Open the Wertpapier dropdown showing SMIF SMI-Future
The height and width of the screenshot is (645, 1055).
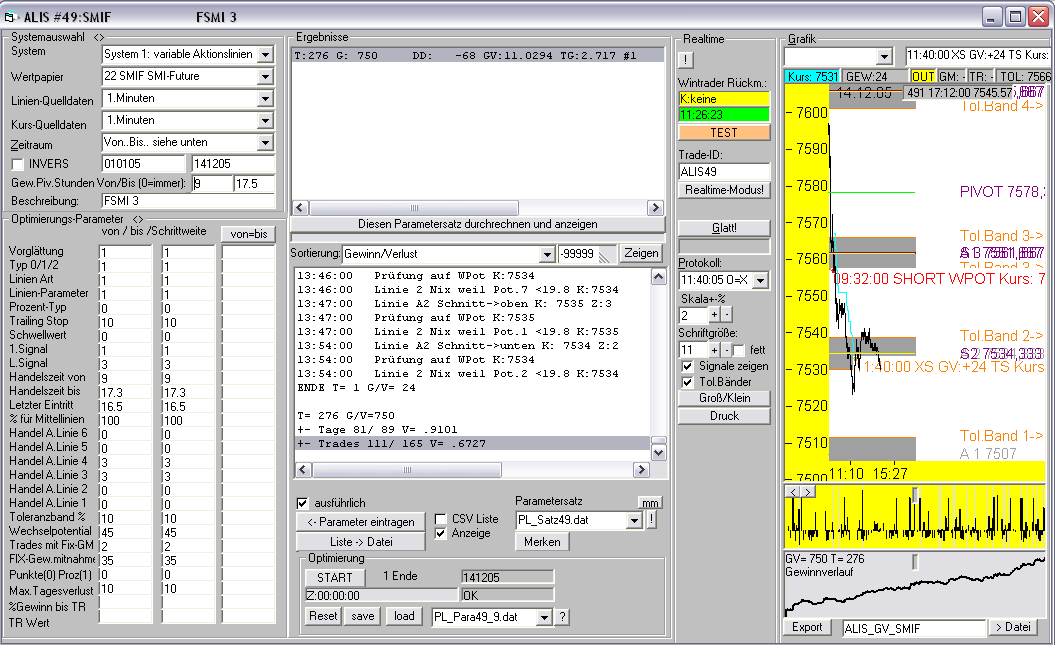[265, 76]
